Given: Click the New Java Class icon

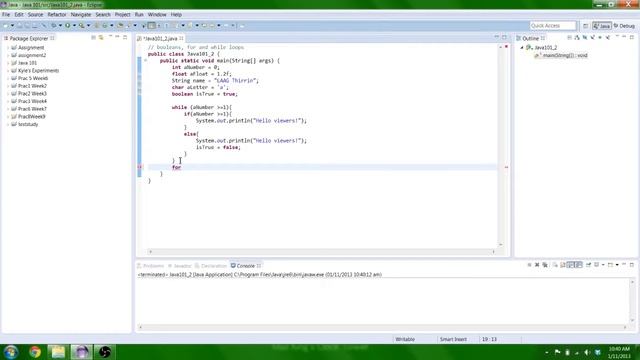Looking at the screenshot, I should pyautogui.click(x=104, y=25).
